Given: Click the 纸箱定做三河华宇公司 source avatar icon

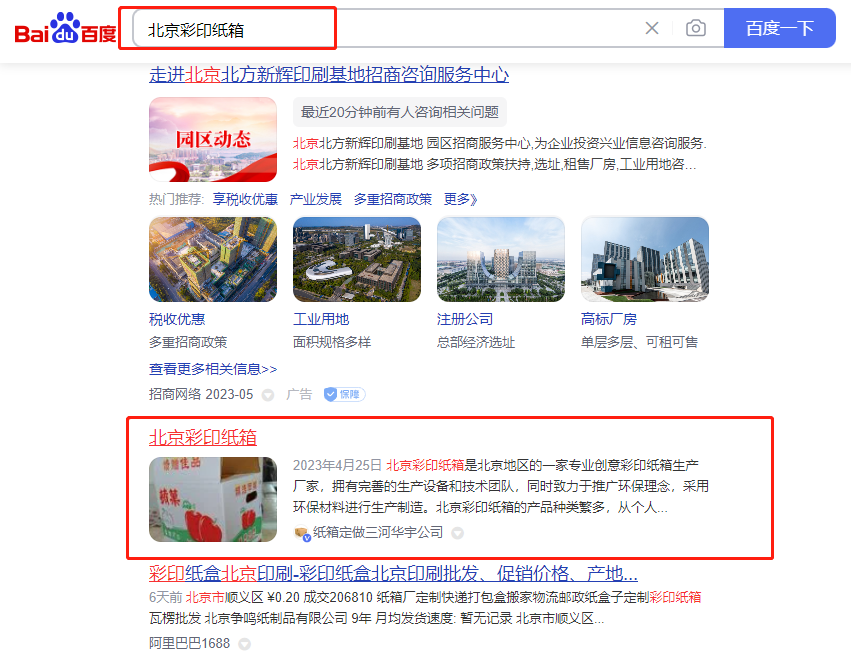Looking at the screenshot, I should [302, 533].
